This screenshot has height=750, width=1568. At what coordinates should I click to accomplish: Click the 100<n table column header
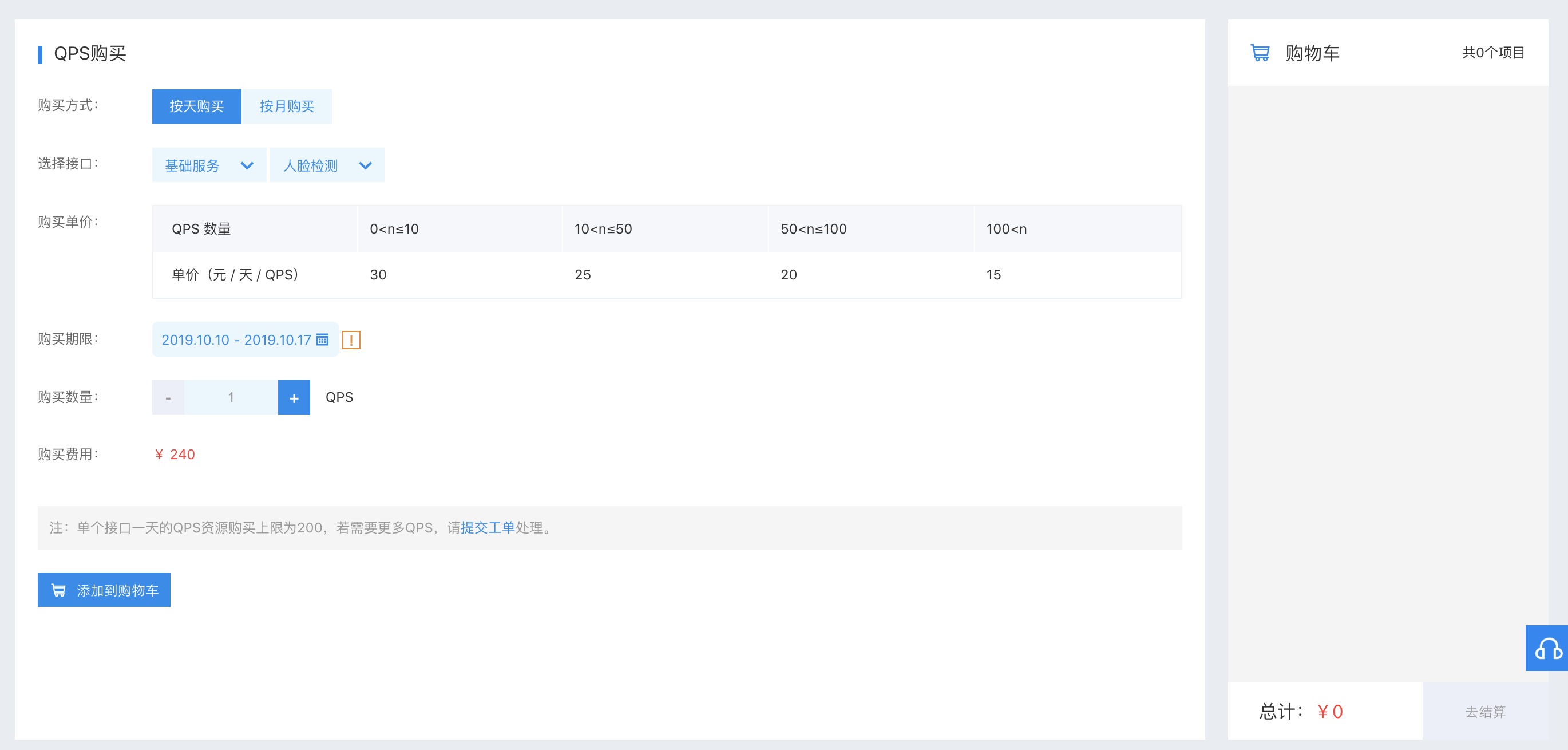[1006, 229]
